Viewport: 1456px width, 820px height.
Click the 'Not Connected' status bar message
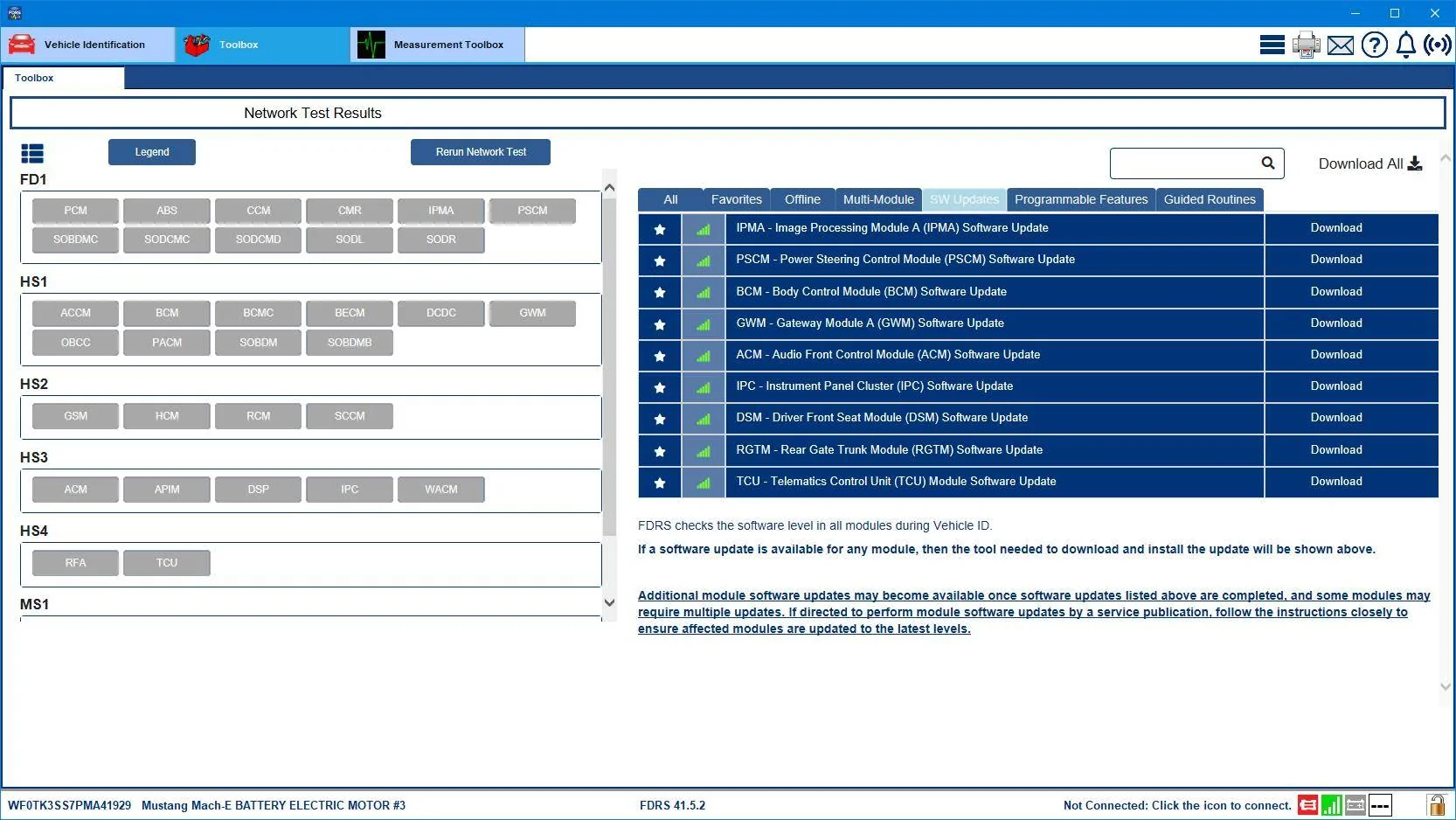point(1177,805)
